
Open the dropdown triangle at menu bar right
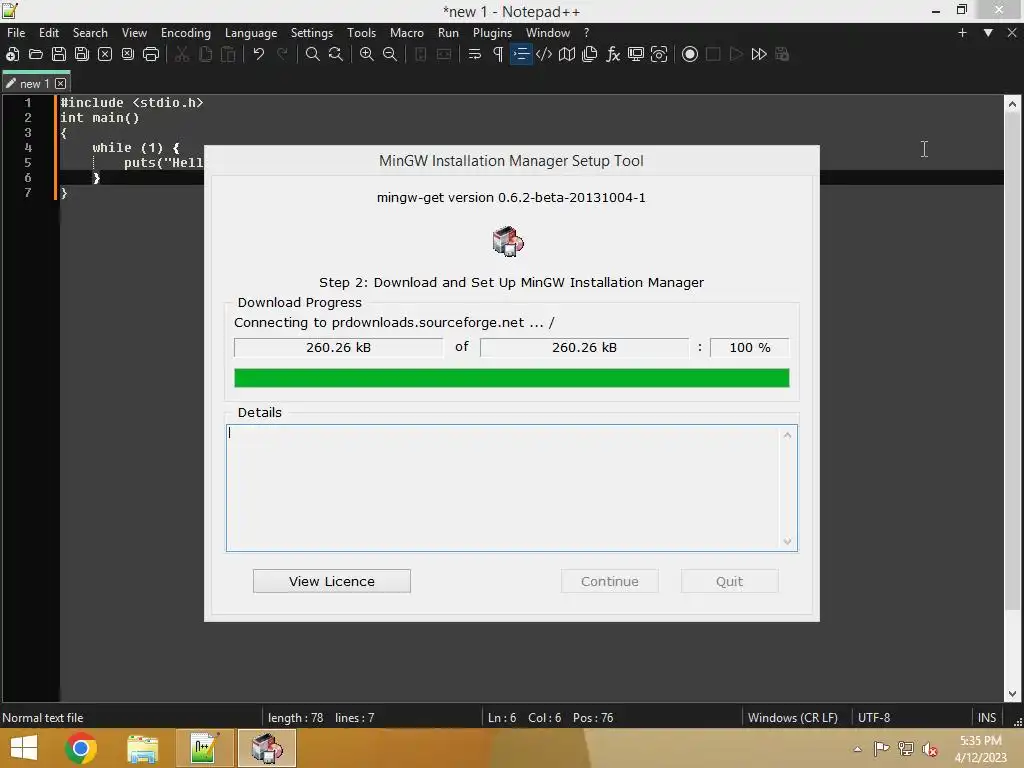click(988, 33)
